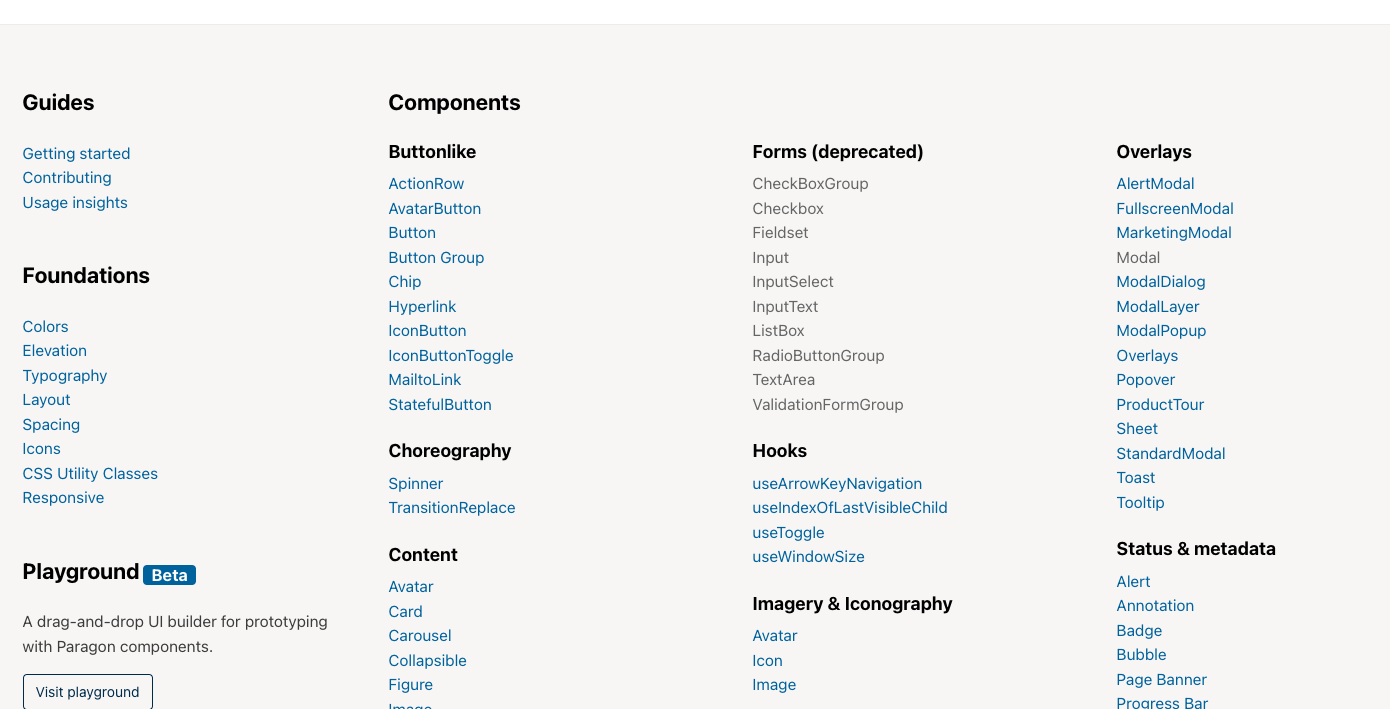This screenshot has width=1390, height=709.
Task: Open the Spinner component page
Action: click(x=415, y=483)
